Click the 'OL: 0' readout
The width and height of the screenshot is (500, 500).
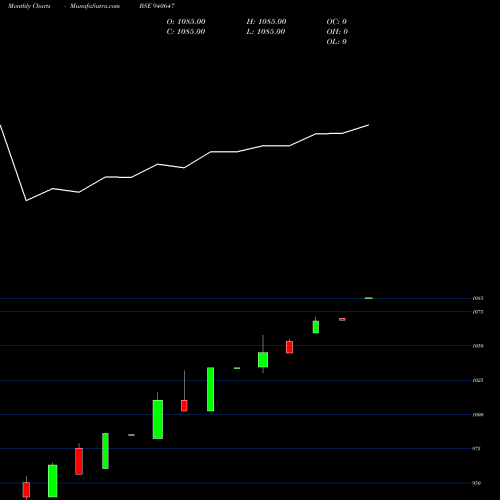[x=336, y=42]
